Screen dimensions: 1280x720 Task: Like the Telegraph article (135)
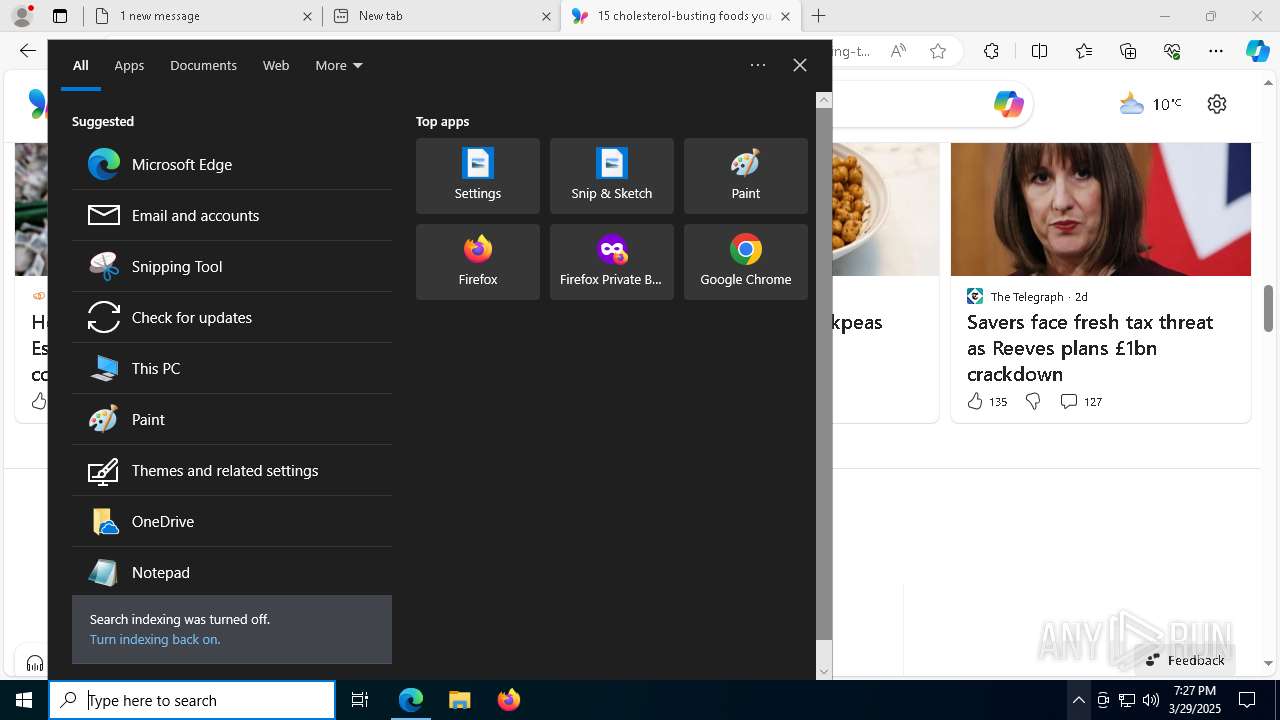(987, 401)
